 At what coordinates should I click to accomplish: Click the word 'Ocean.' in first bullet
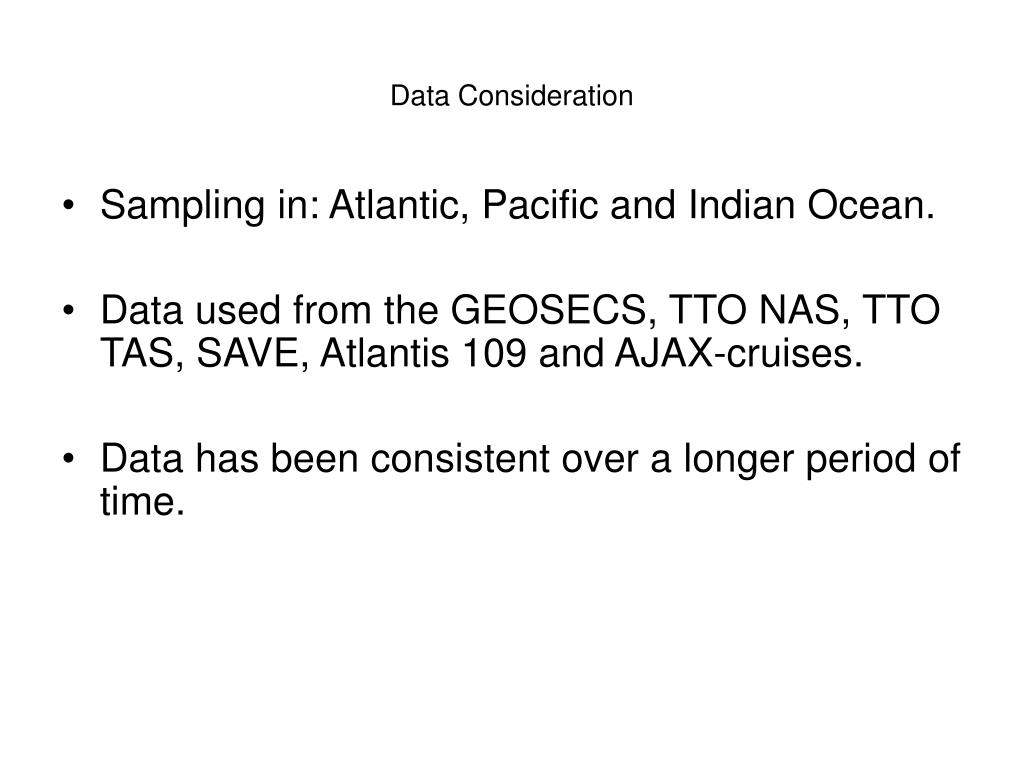[871, 205]
